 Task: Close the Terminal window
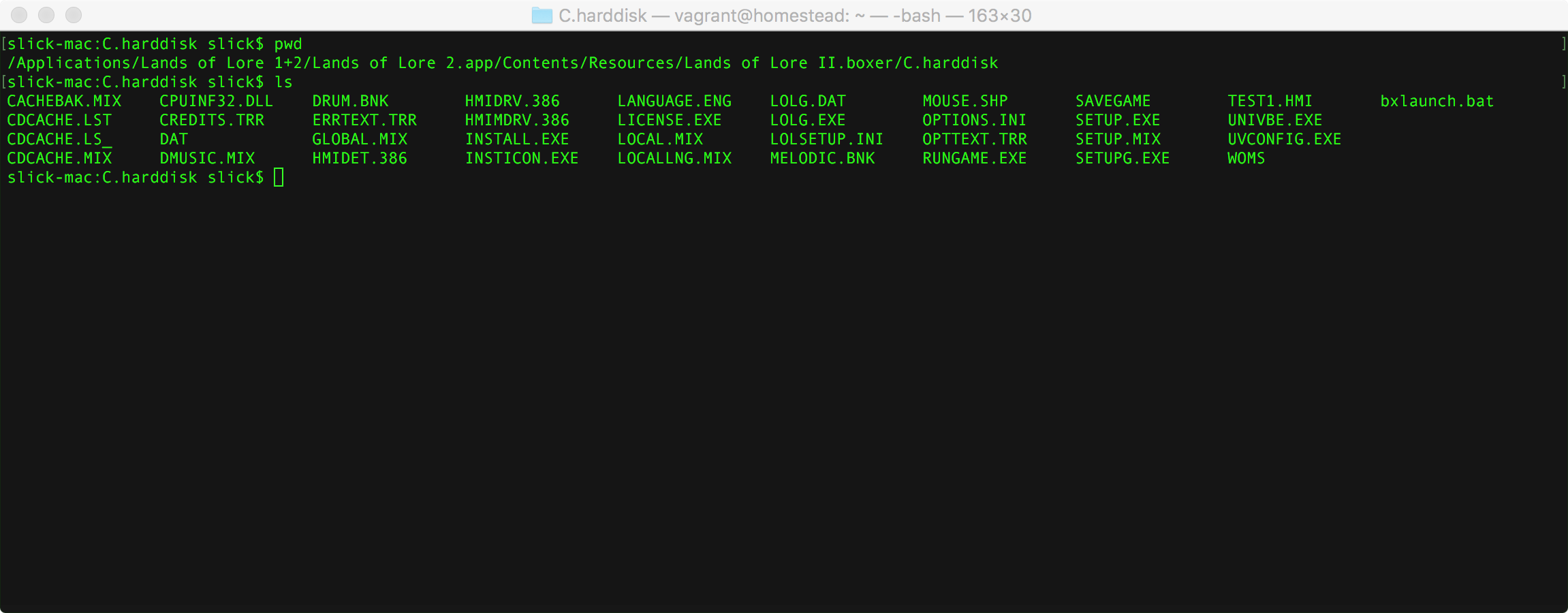(19, 15)
